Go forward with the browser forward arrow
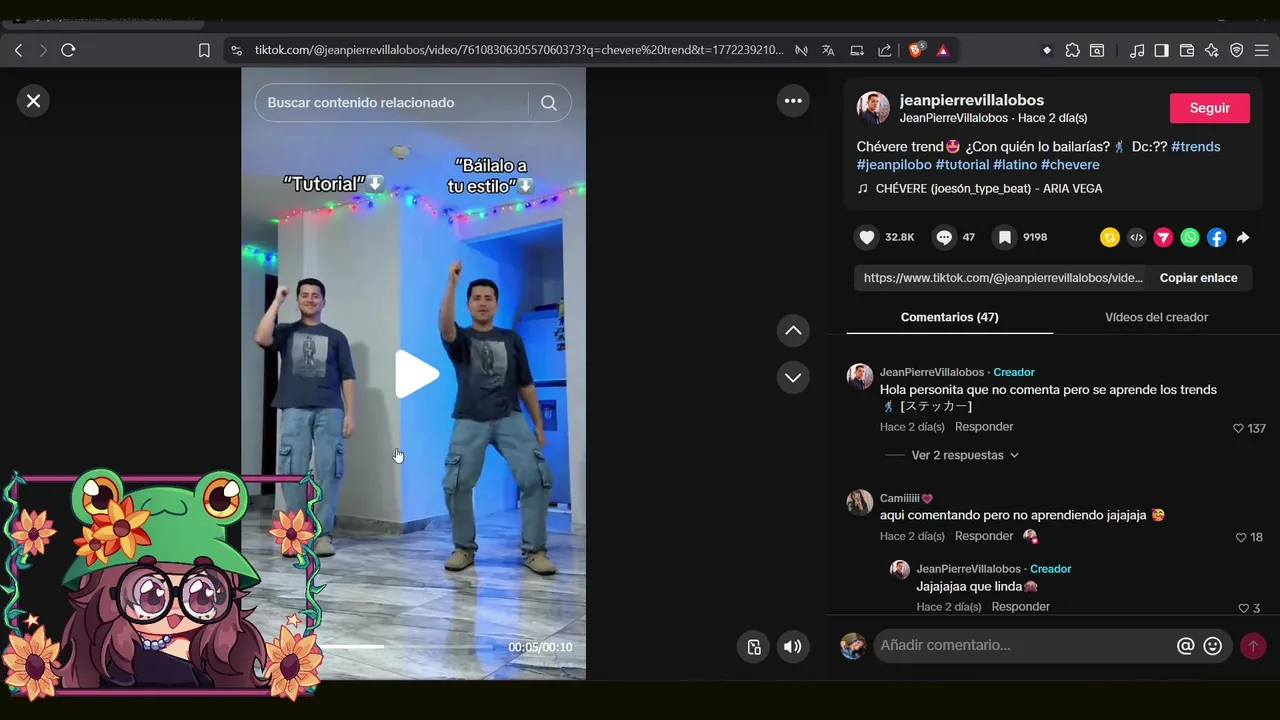This screenshot has width=1280, height=720. 43,50
